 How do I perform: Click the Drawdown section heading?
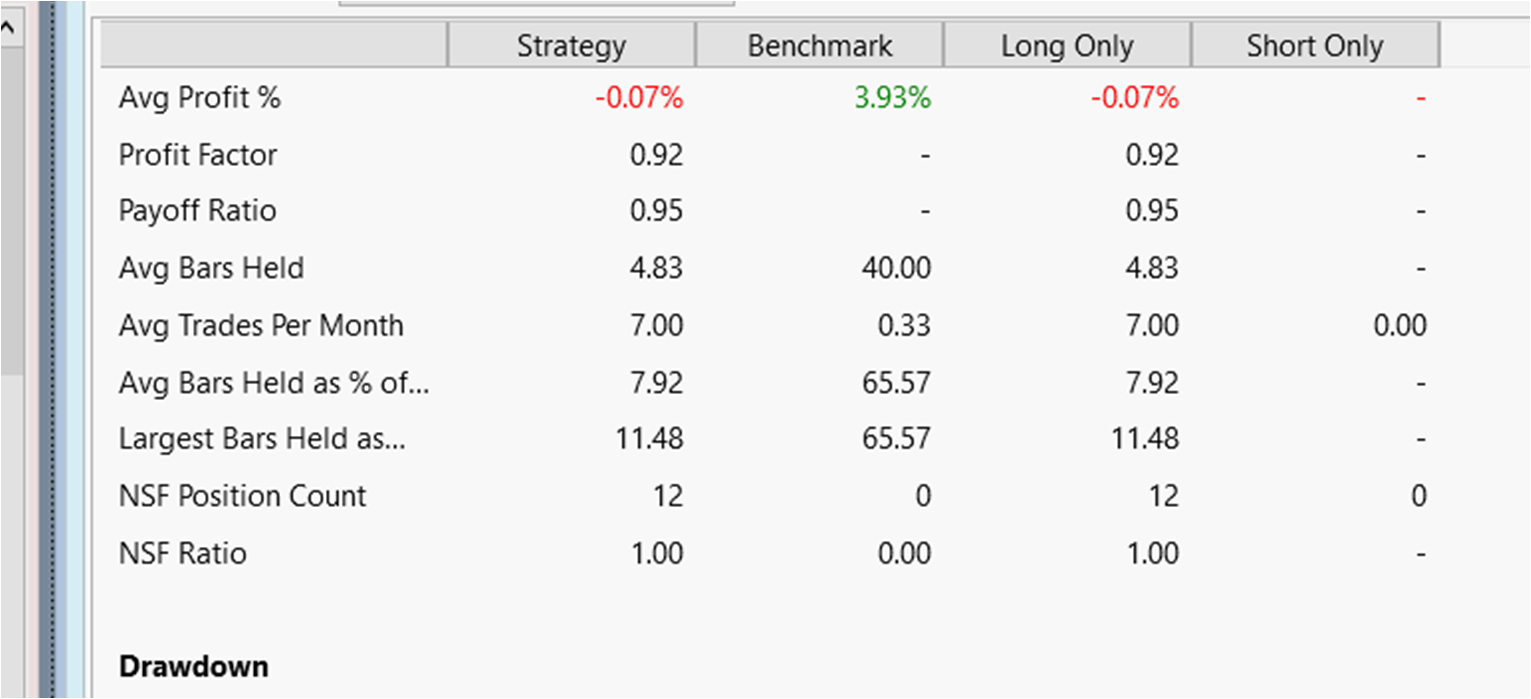[x=193, y=666]
